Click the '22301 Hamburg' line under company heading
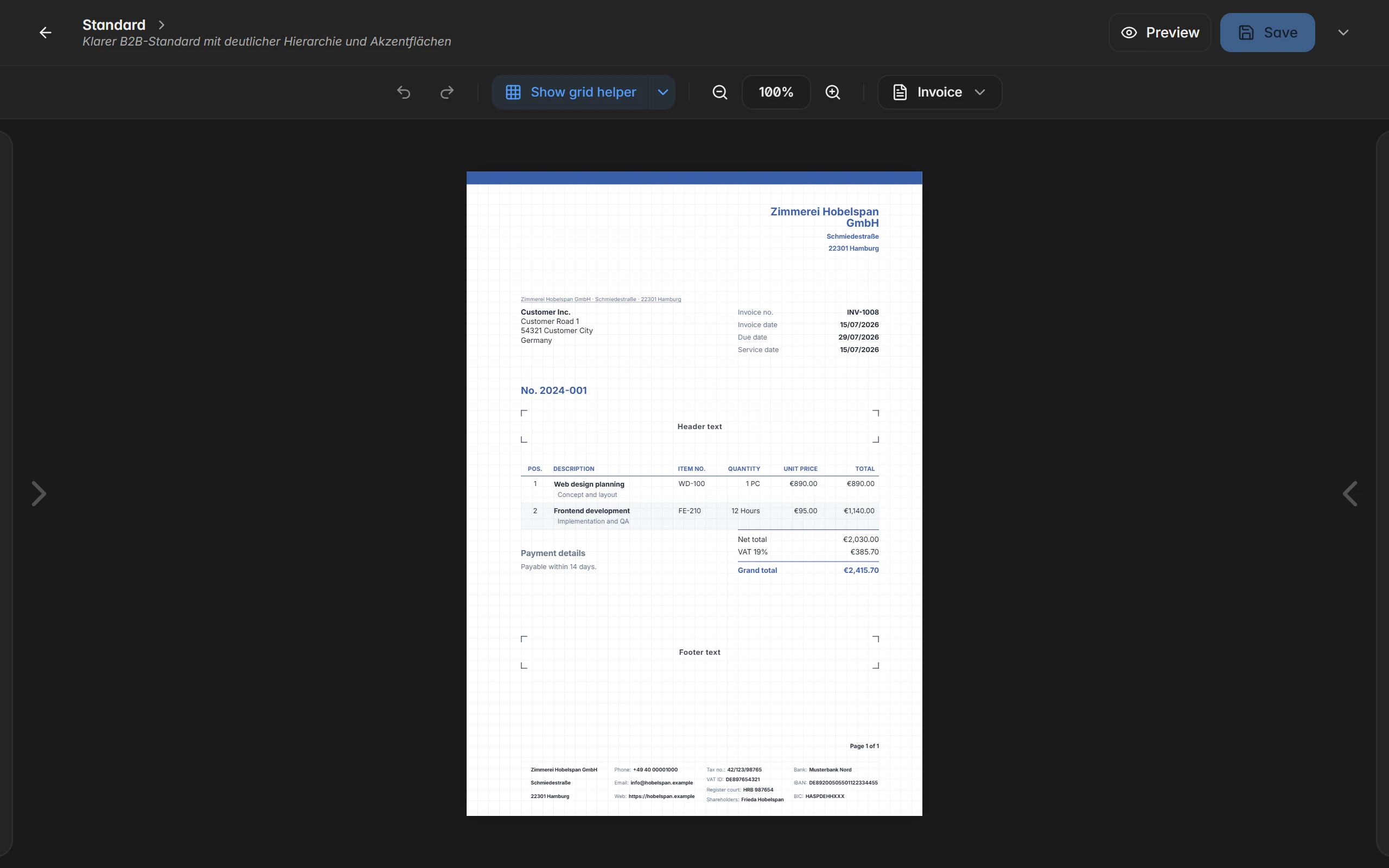The width and height of the screenshot is (1389, 868). pyautogui.click(x=853, y=248)
